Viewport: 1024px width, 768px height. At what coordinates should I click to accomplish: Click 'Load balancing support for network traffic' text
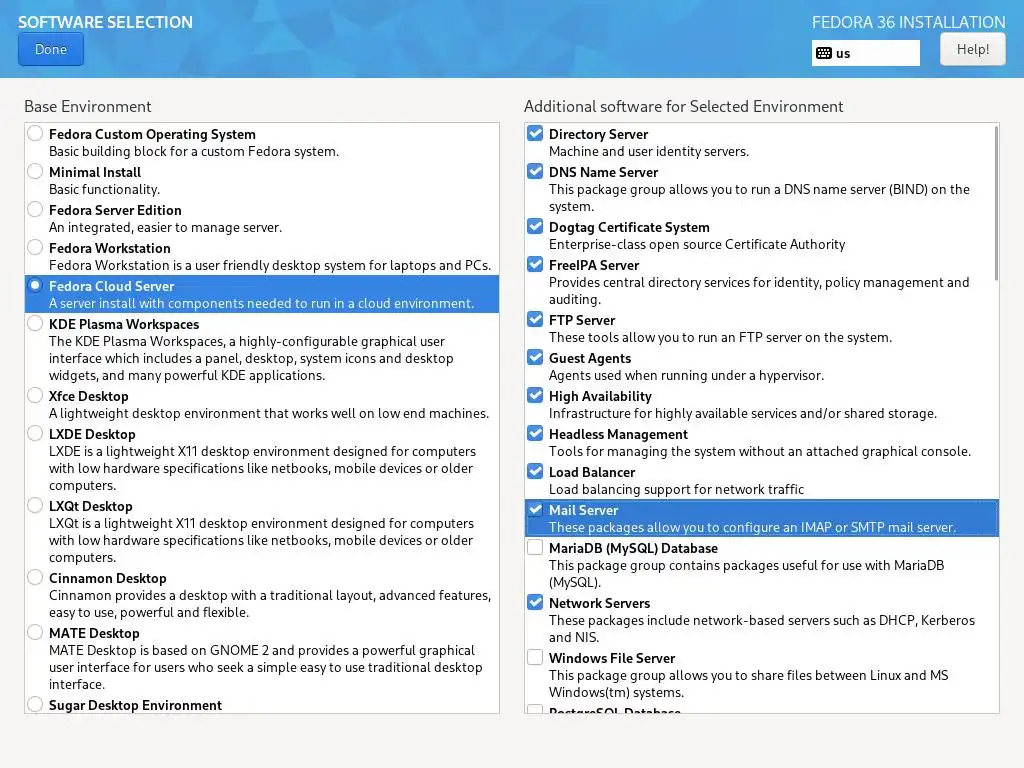pyautogui.click(x=676, y=489)
